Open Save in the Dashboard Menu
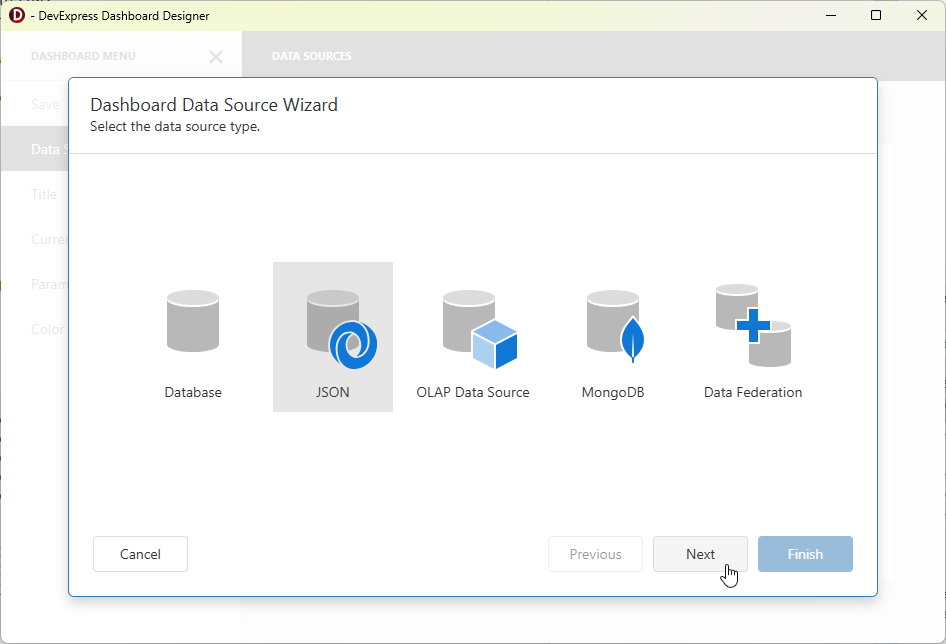The width and height of the screenshot is (946, 644). pos(46,104)
